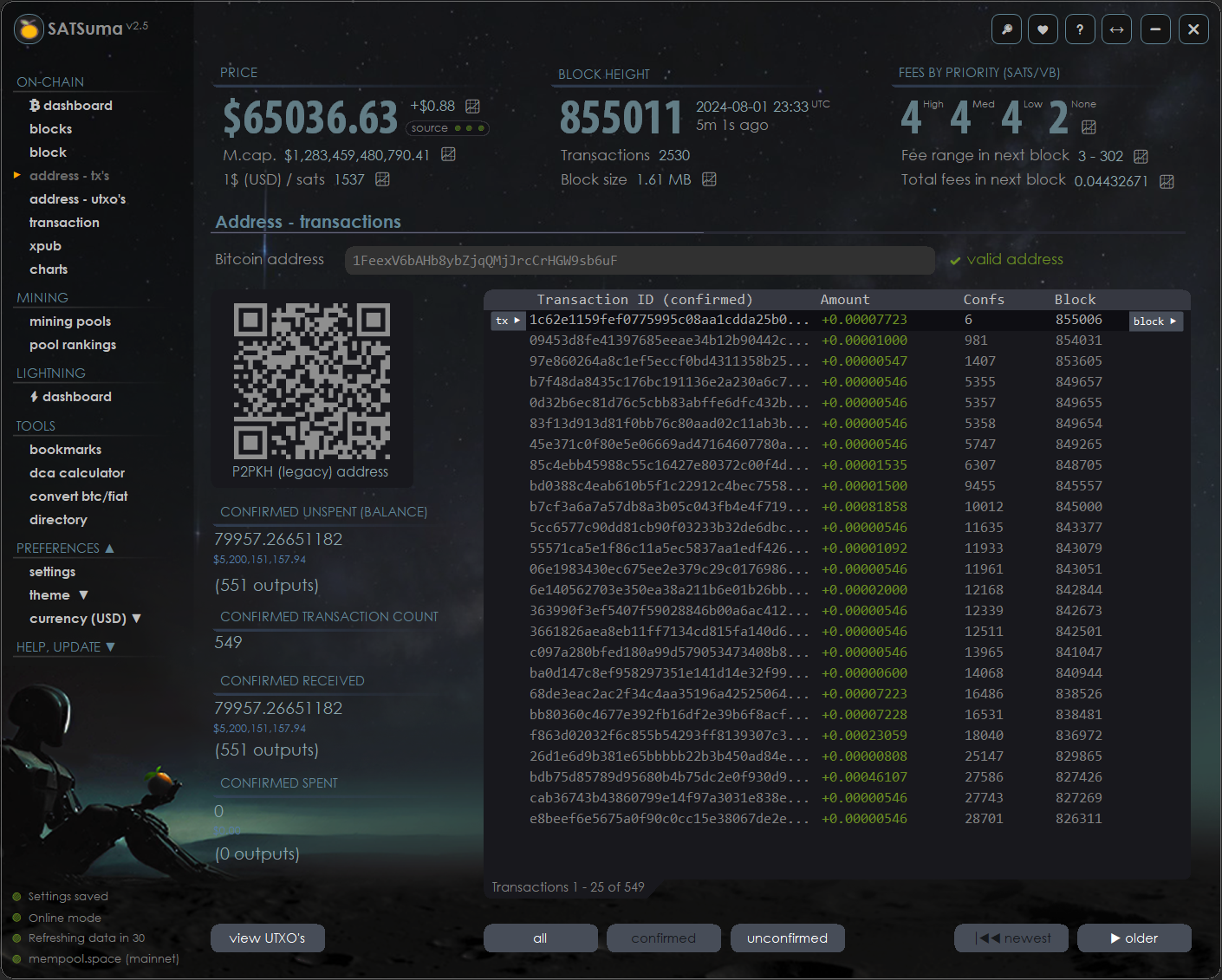
Task: Click the Bitcoin address input field
Action: click(639, 261)
